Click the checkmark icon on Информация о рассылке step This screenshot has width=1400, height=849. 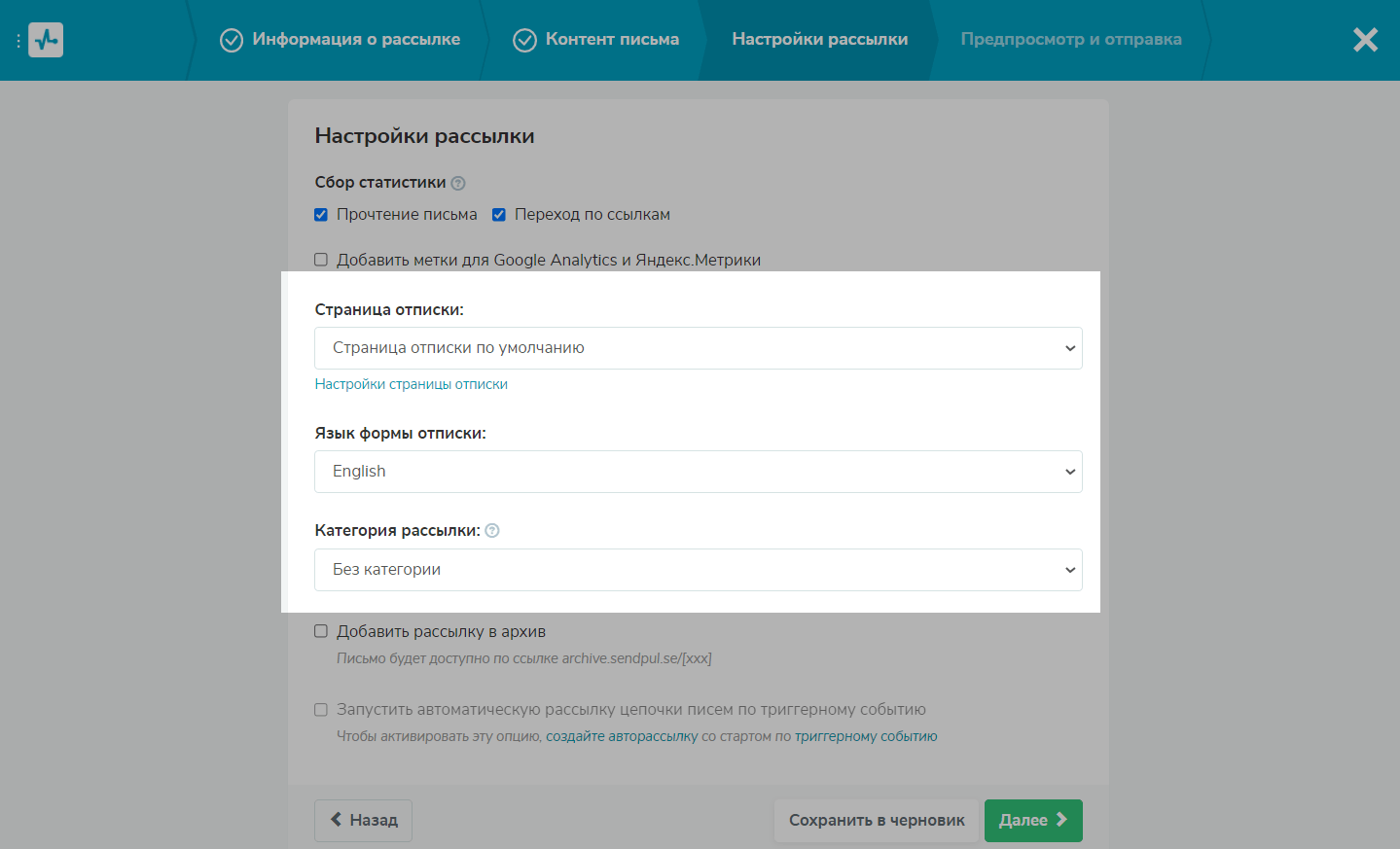click(x=232, y=40)
